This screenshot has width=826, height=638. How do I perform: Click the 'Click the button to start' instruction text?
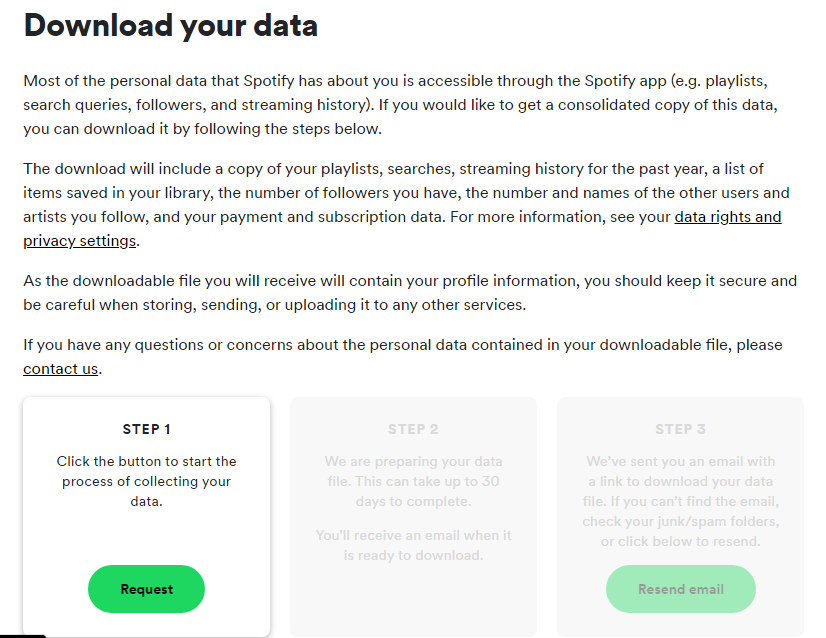pyautogui.click(x=146, y=481)
